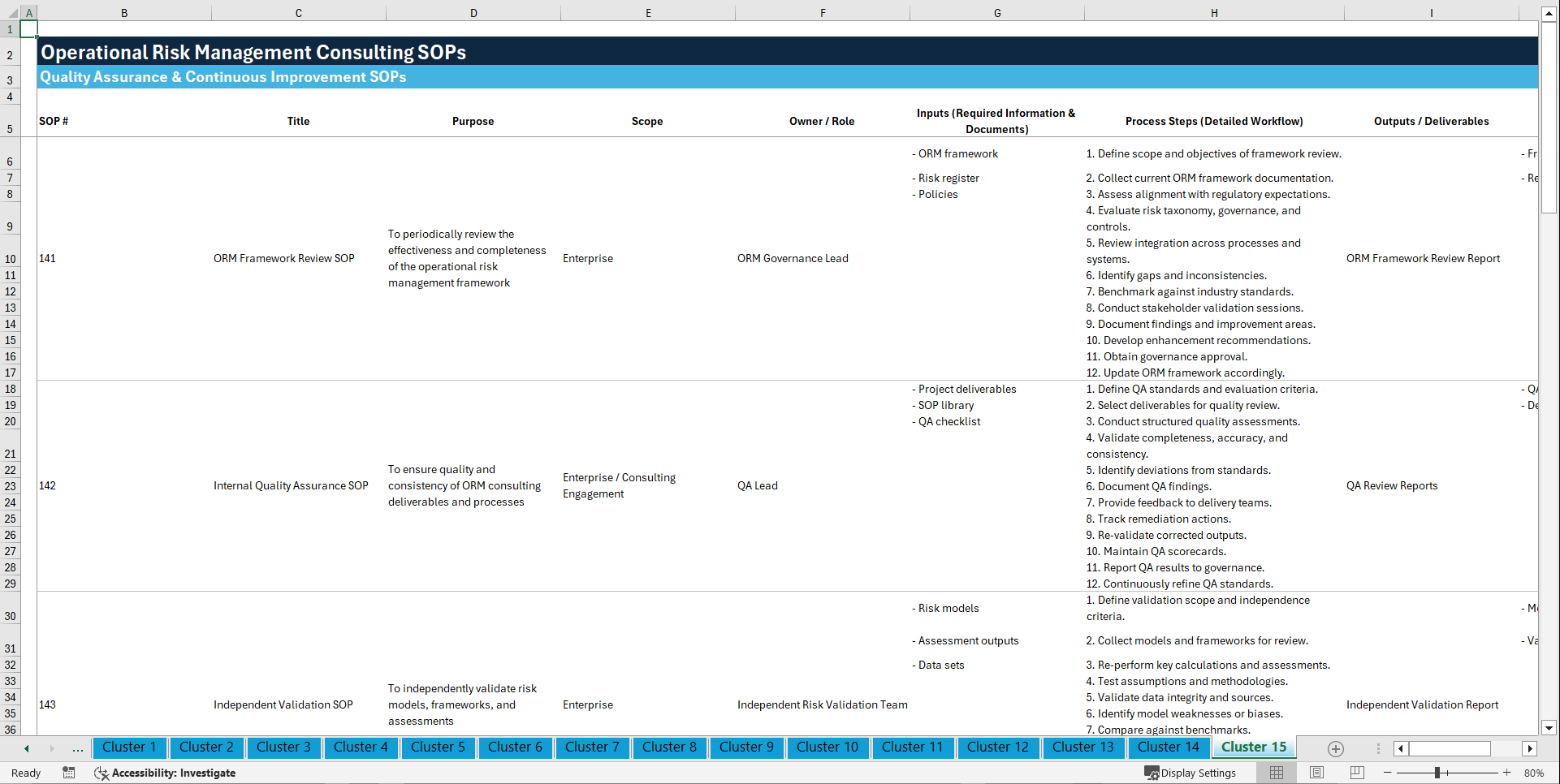Screen dimensions: 1560x784
Task: Open Page Layout view icon
Action: 1316,773
